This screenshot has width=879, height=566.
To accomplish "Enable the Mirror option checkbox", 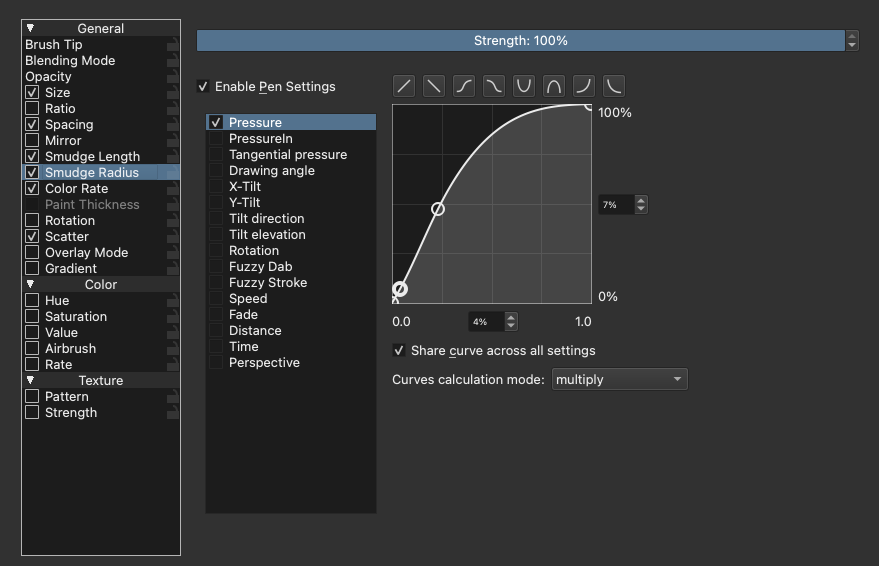I will coord(33,141).
